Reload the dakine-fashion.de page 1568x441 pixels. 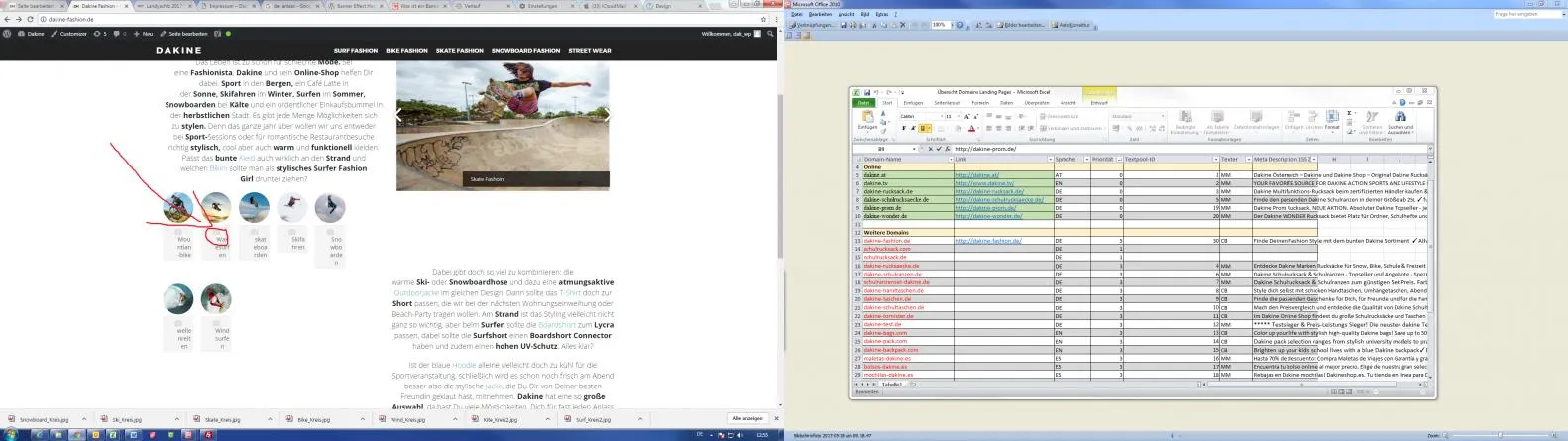pyautogui.click(x=31, y=19)
